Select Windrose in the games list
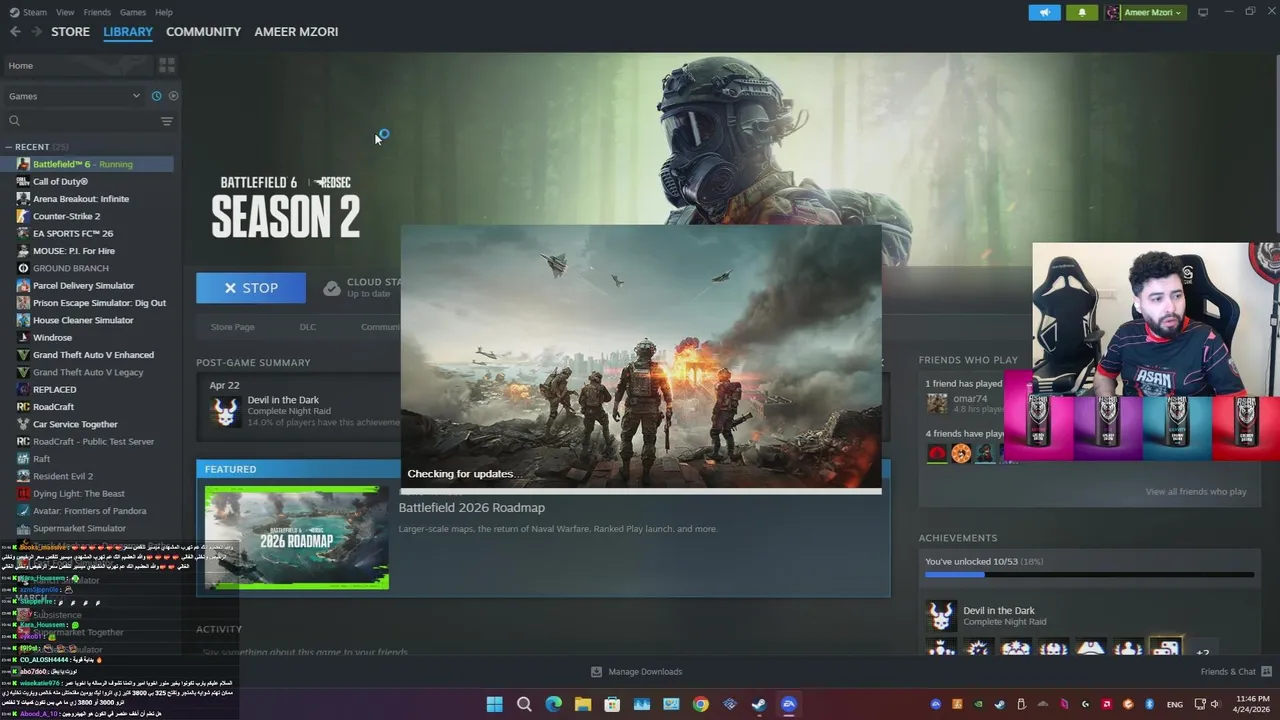The height and width of the screenshot is (720, 1280). tap(52, 338)
